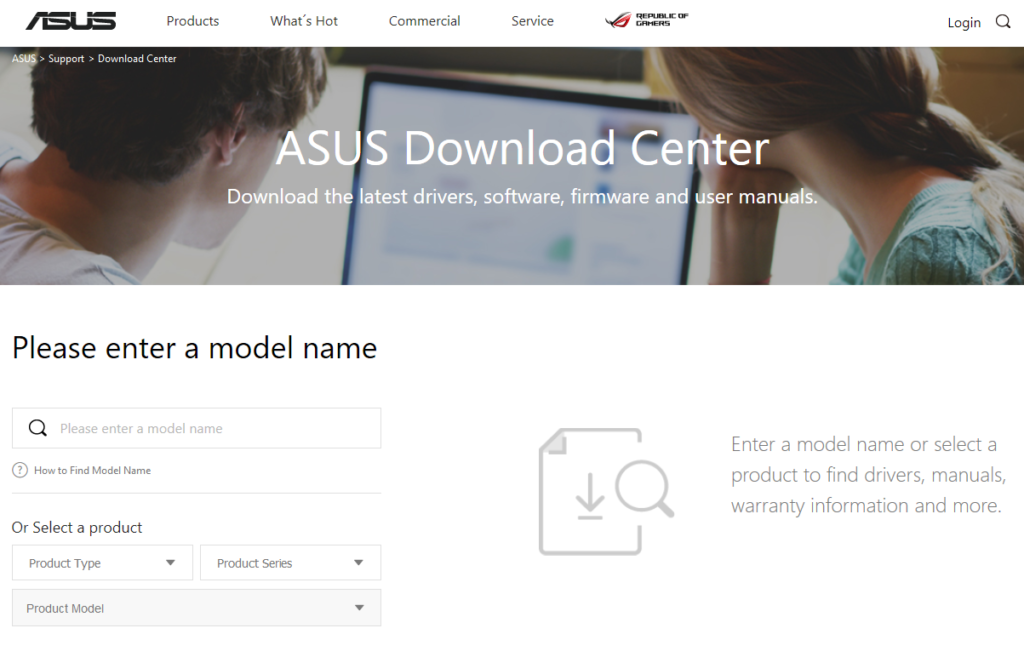Select the Commercial menu item

click(424, 21)
